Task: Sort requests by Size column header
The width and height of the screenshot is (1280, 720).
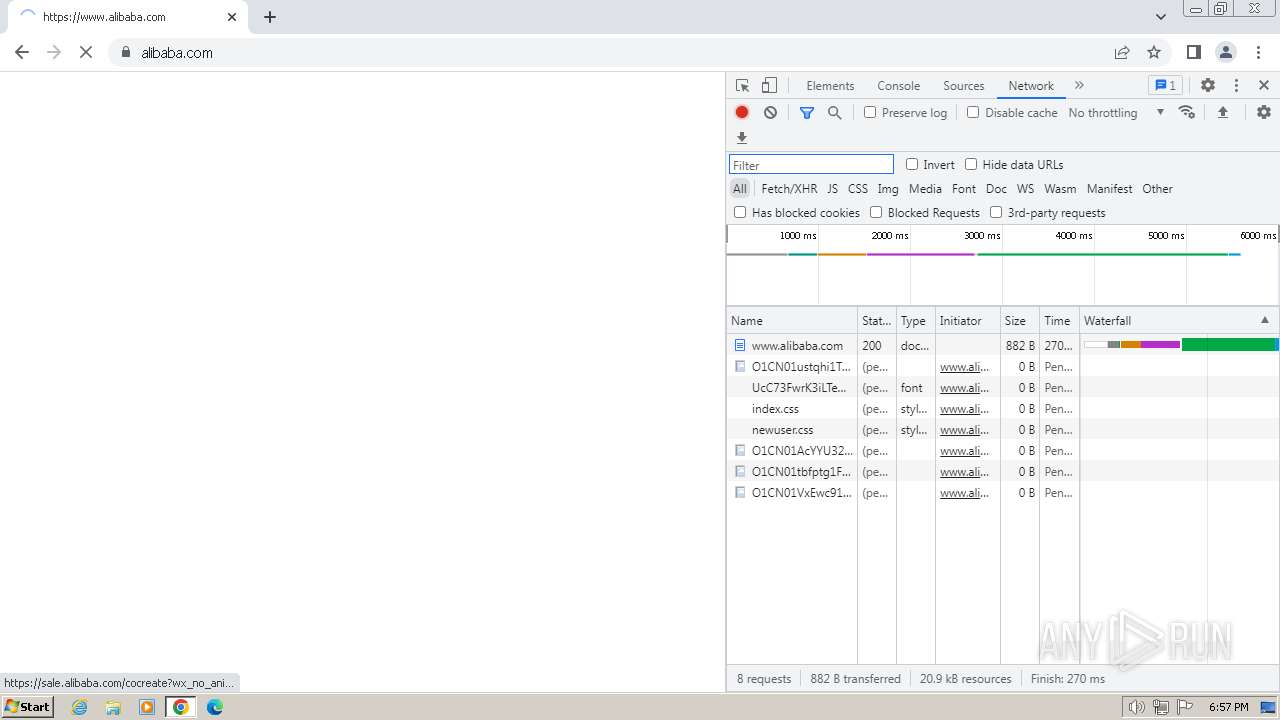Action: [1020, 321]
